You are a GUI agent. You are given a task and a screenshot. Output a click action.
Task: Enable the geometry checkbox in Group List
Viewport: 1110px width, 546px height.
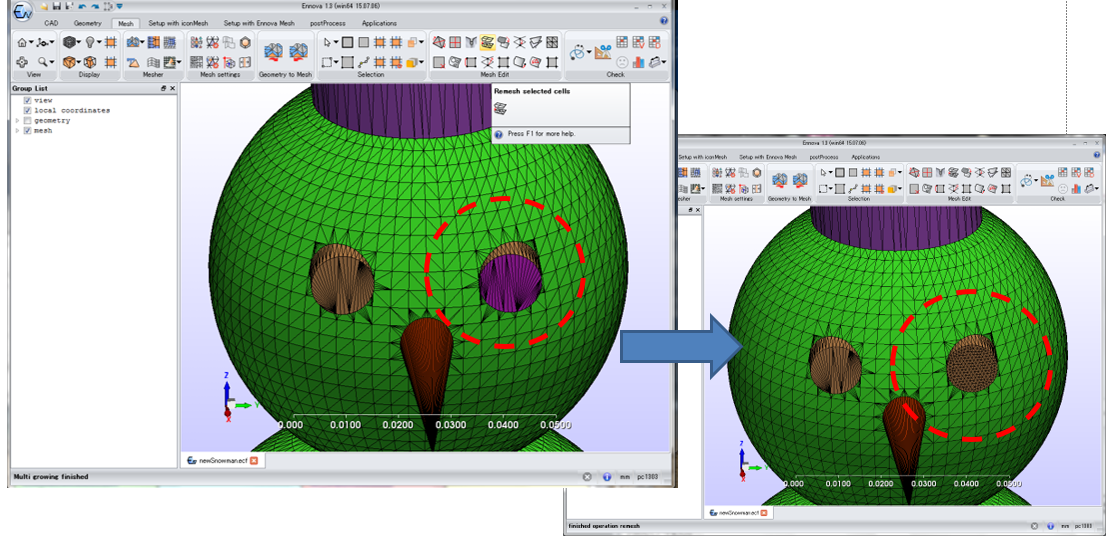pyautogui.click(x=28, y=120)
